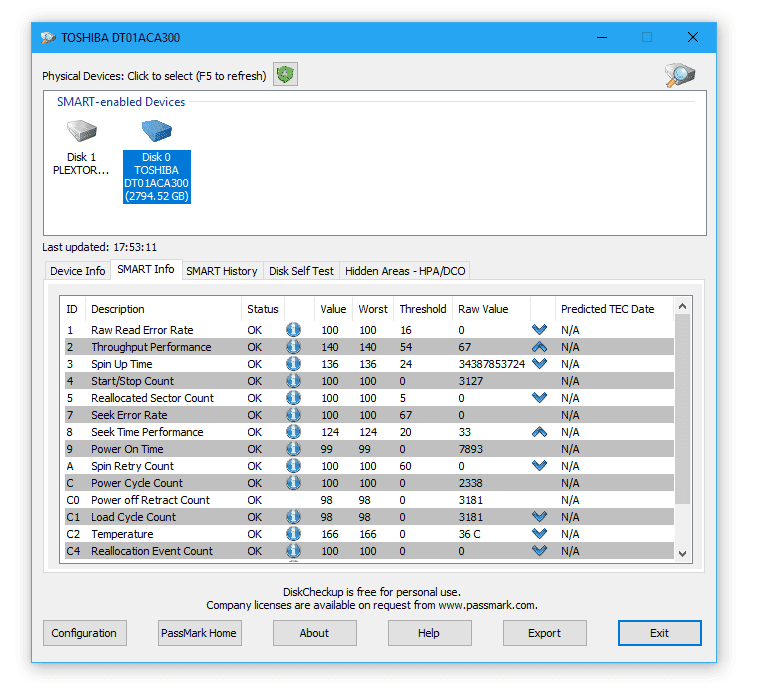Click down arrow icon in Reallocated Sector Count row
The height and width of the screenshot is (690, 758).
pos(539,397)
